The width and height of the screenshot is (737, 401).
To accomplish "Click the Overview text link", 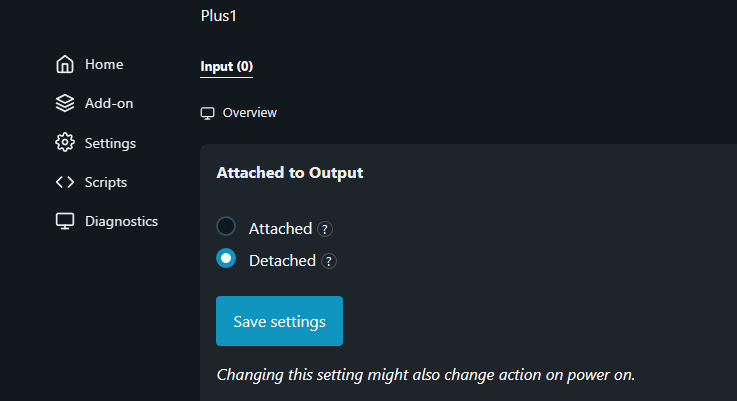I will click(x=250, y=113).
